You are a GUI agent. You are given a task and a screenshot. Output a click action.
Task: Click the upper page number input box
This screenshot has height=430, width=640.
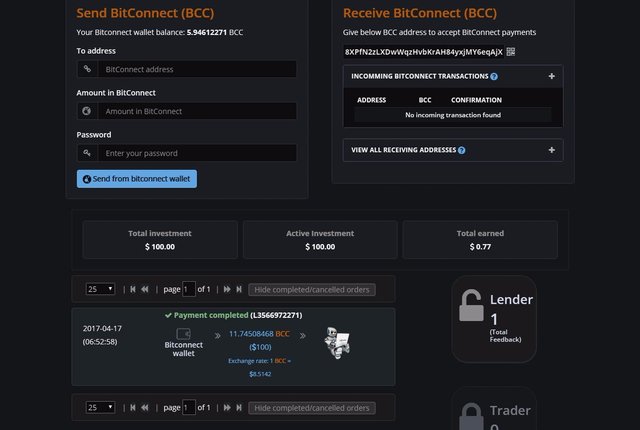tap(189, 289)
